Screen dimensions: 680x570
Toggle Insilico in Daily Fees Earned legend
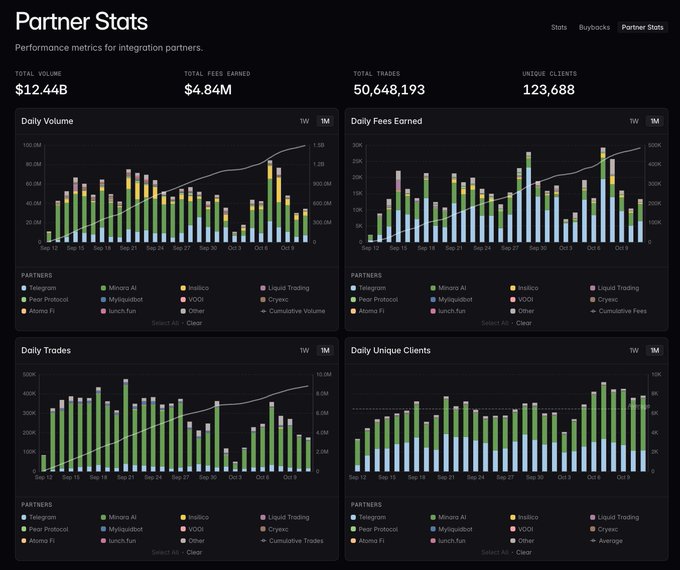coord(524,288)
